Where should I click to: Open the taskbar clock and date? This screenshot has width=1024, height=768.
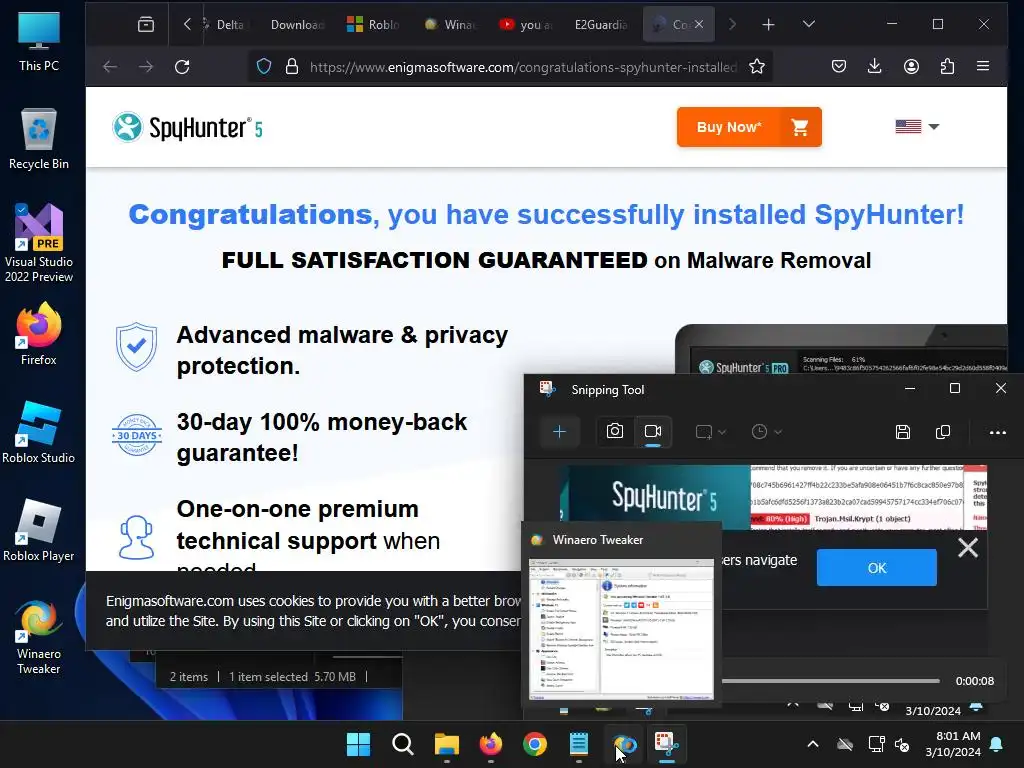tap(953, 744)
